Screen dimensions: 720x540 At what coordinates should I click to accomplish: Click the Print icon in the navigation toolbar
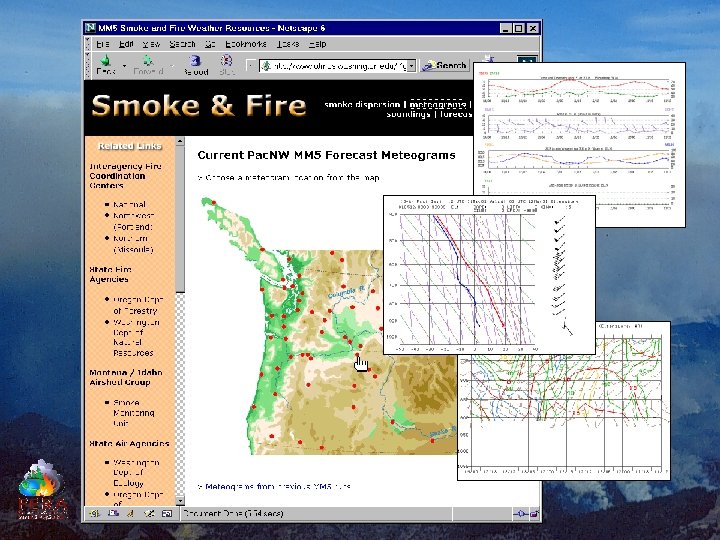click(x=489, y=59)
